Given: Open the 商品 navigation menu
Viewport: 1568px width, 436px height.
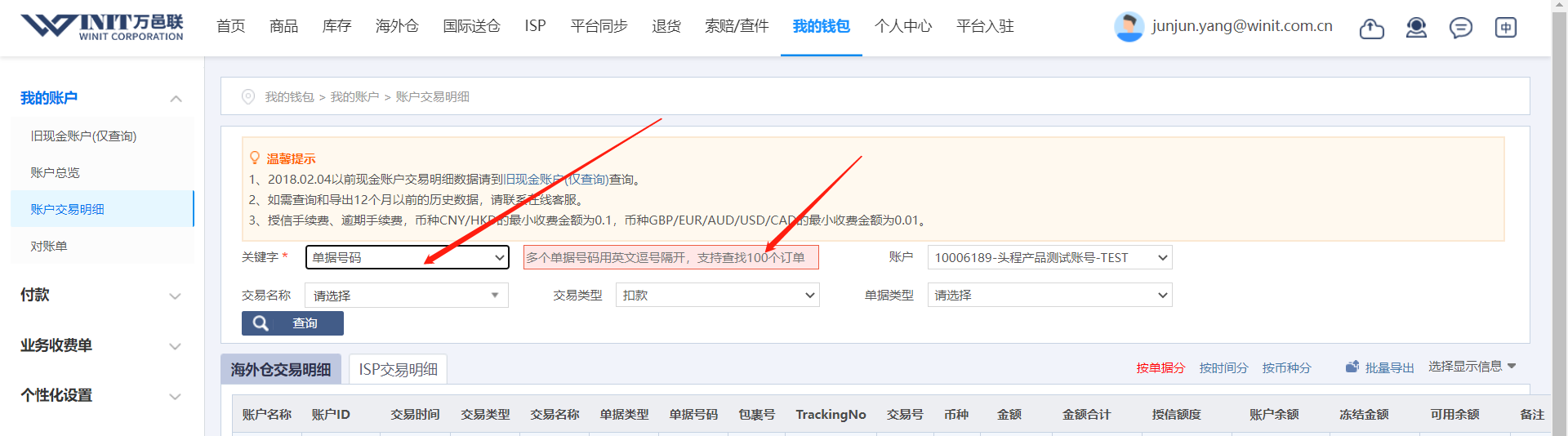Looking at the screenshot, I should [283, 26].
